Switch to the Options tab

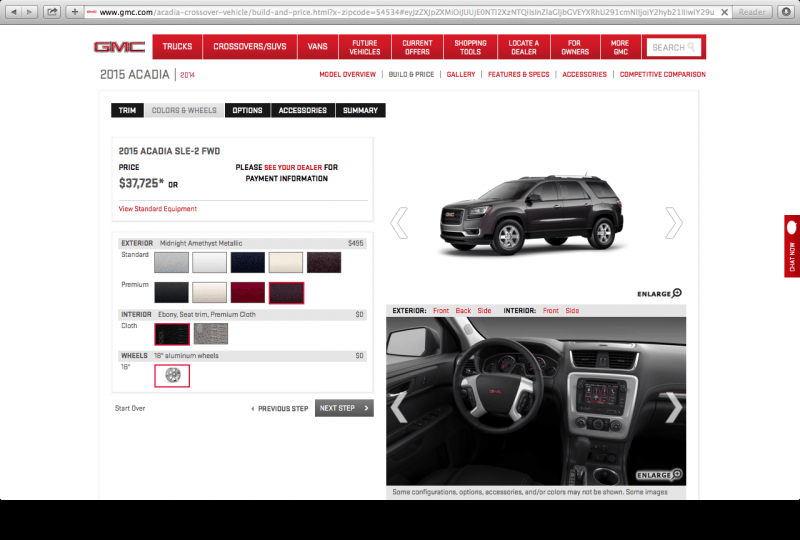(x=247, y=110)
